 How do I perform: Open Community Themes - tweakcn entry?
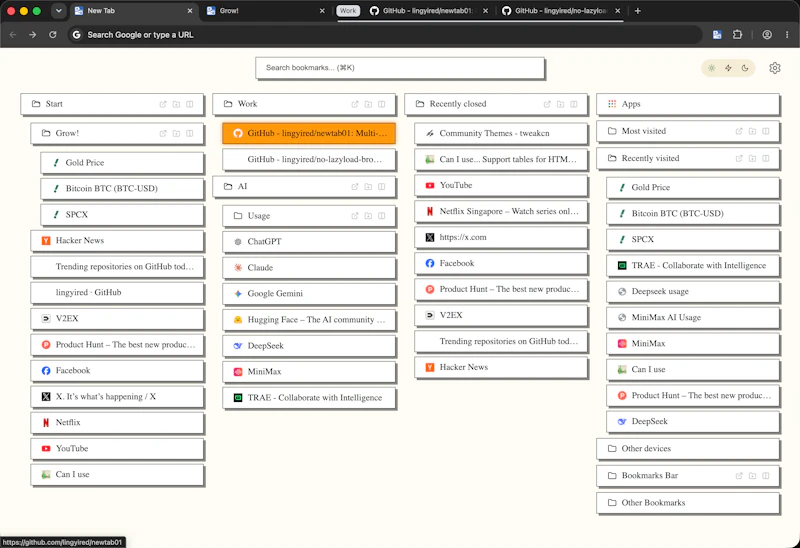click(x=501, y=133)
